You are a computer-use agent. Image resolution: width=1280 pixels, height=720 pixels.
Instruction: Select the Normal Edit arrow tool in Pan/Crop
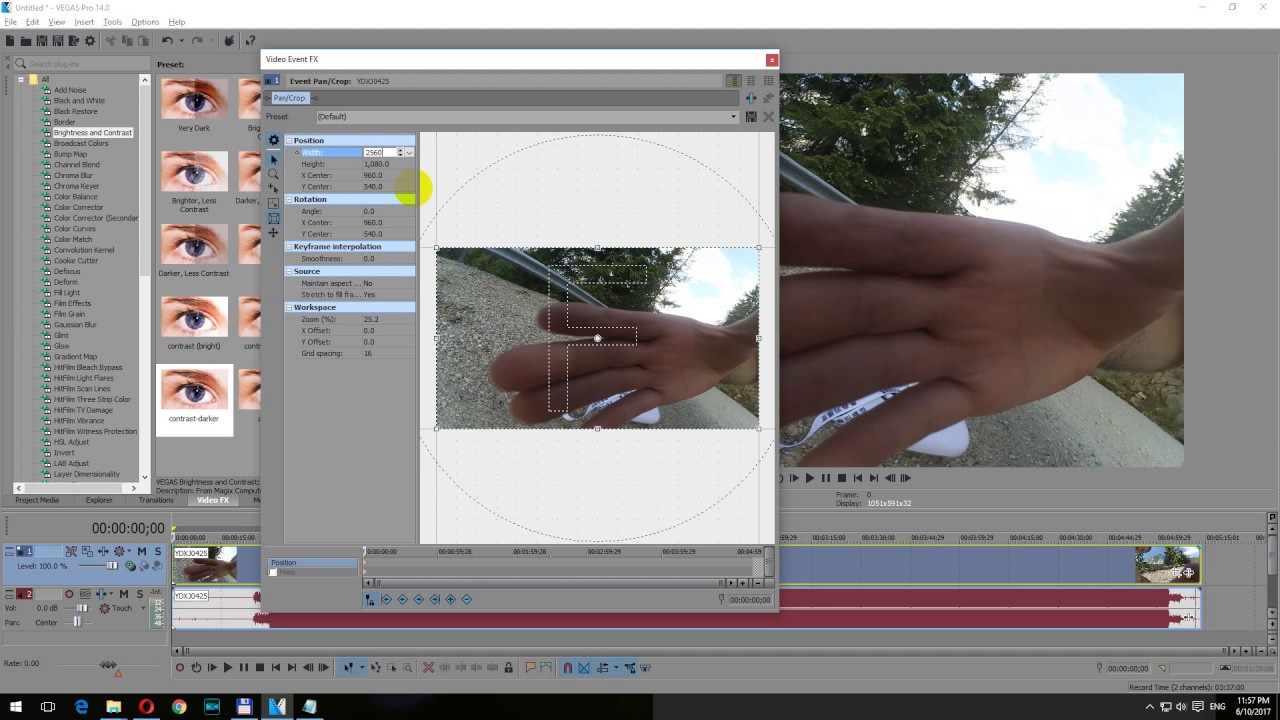click(273, 160)
